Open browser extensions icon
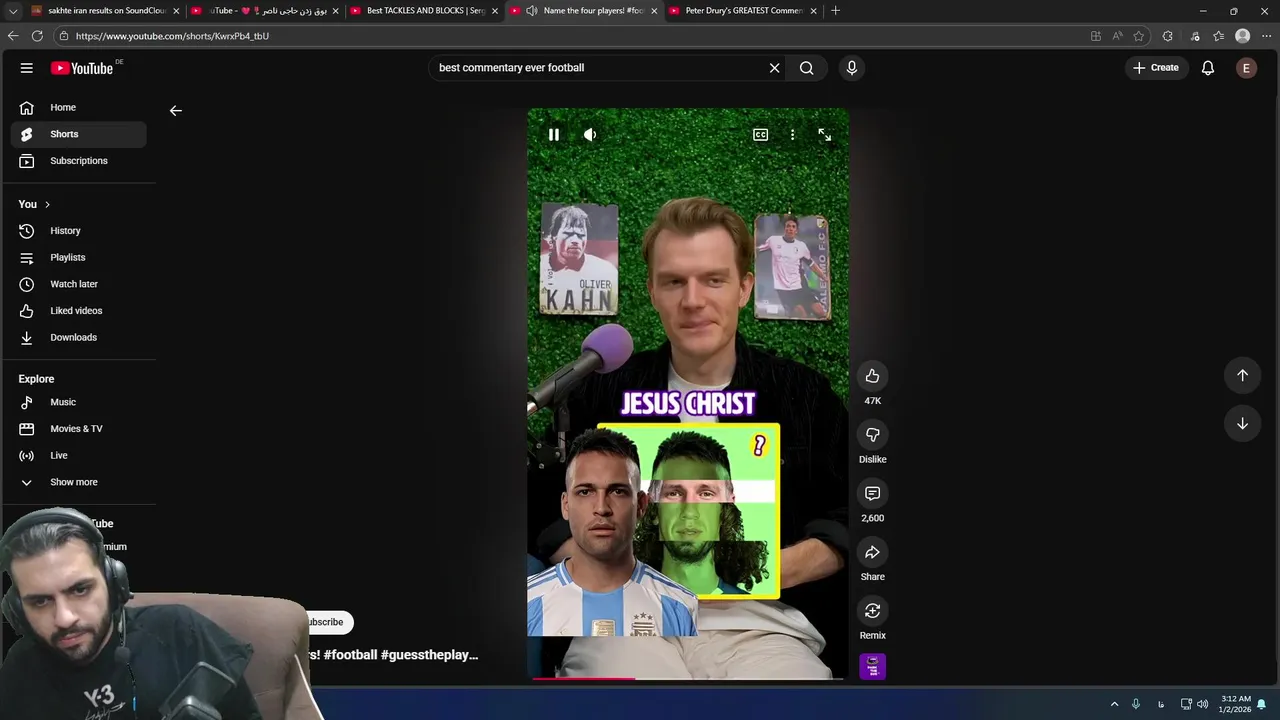The height and width of the screenshot is (720, 1280). [1168, 36]
